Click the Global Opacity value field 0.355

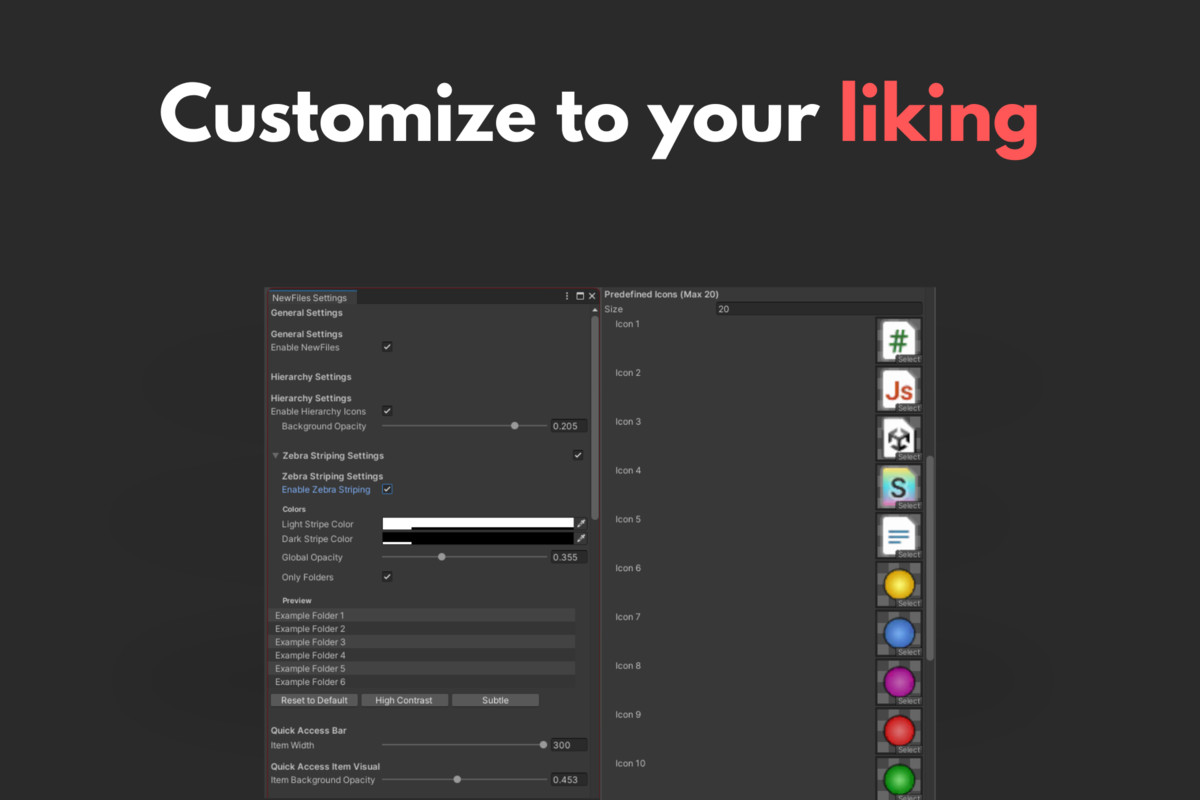(569, 557)
